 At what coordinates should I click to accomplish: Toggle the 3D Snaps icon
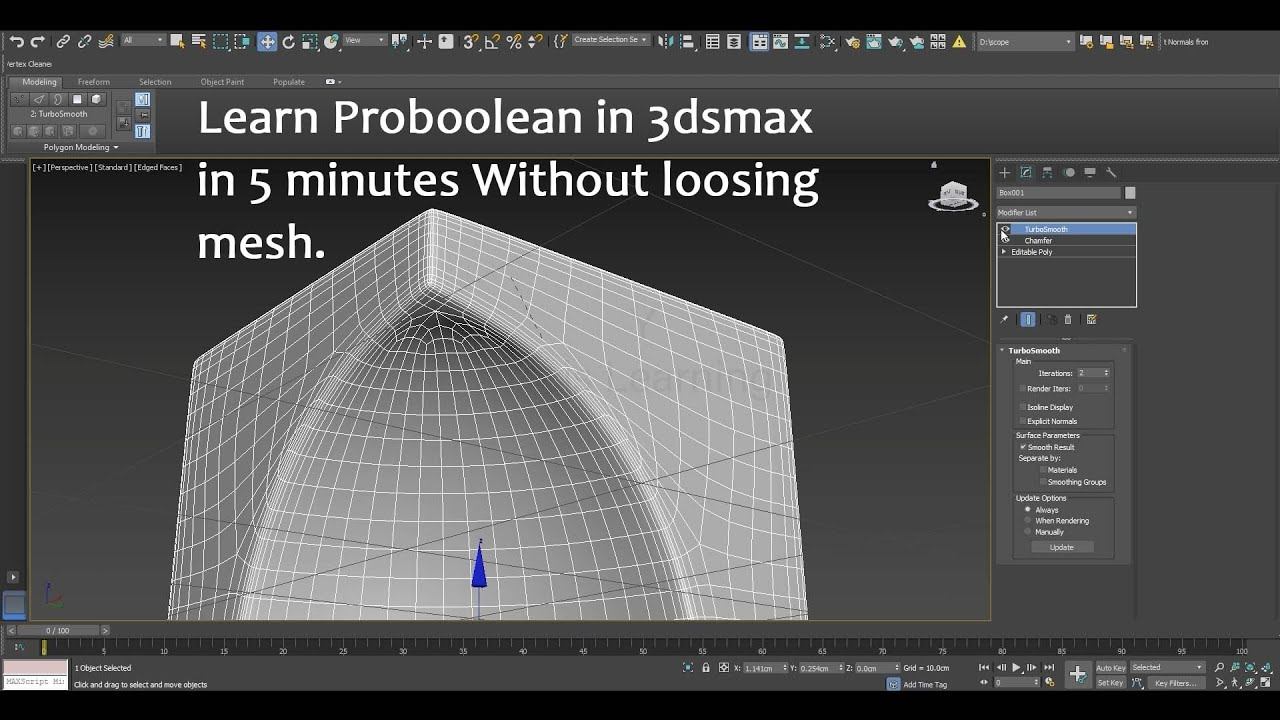470,41
